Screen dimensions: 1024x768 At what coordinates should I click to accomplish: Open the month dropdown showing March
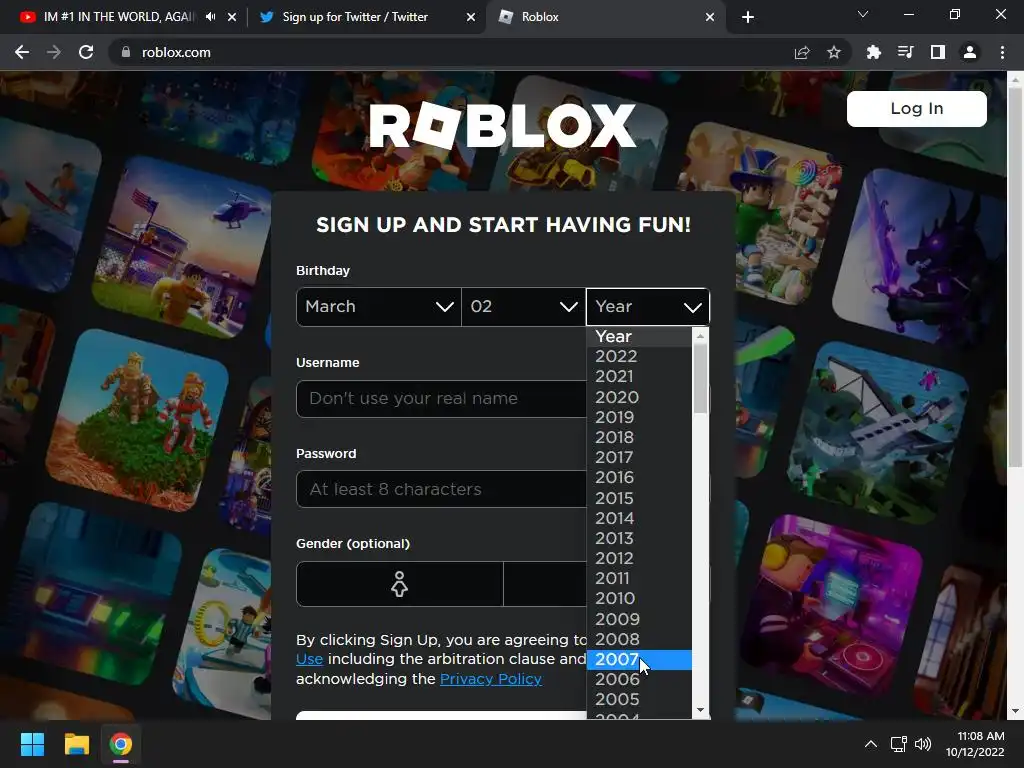(379, 306)
